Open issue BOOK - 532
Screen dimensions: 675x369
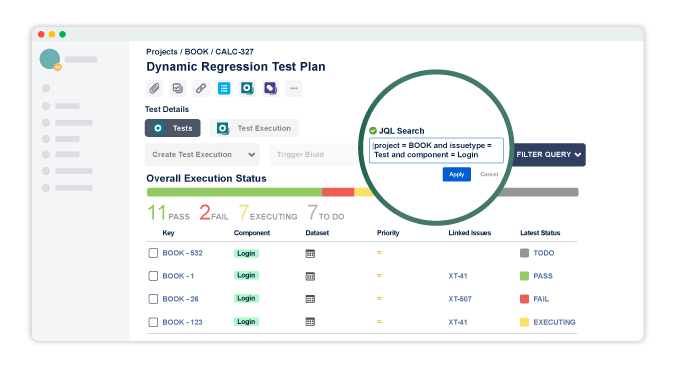coord(183,253)
